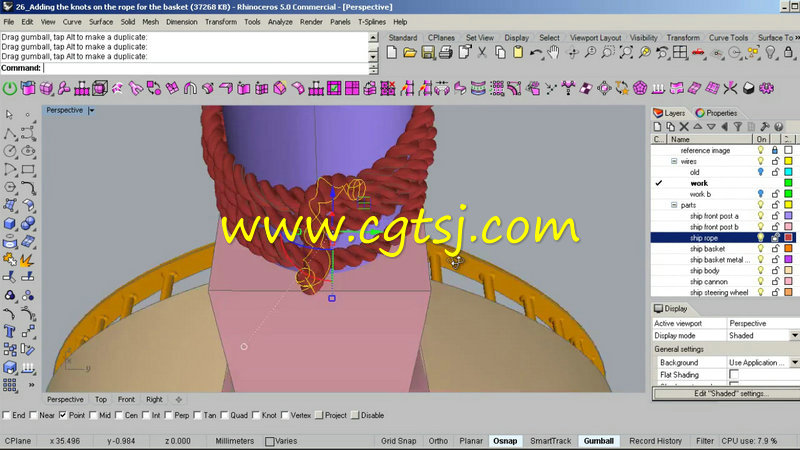Click the Zoom Extents icon
Image resolution: width=800 pixels, height=450 pixels.
(x=627, y=53)
